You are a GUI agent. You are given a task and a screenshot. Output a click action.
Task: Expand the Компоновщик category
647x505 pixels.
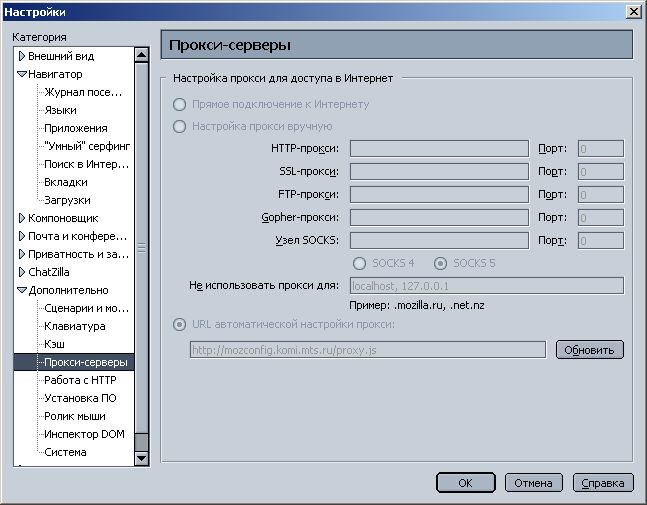21,218
